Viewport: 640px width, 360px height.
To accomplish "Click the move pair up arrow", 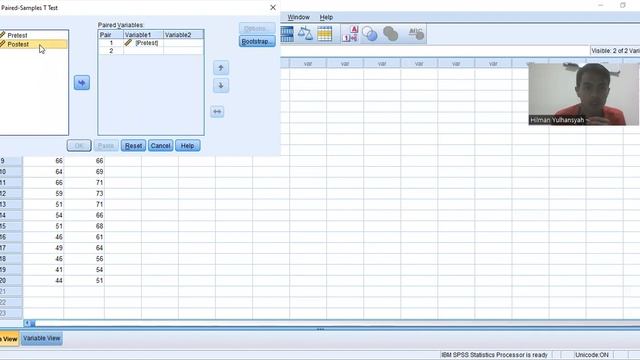I will 221,68.
